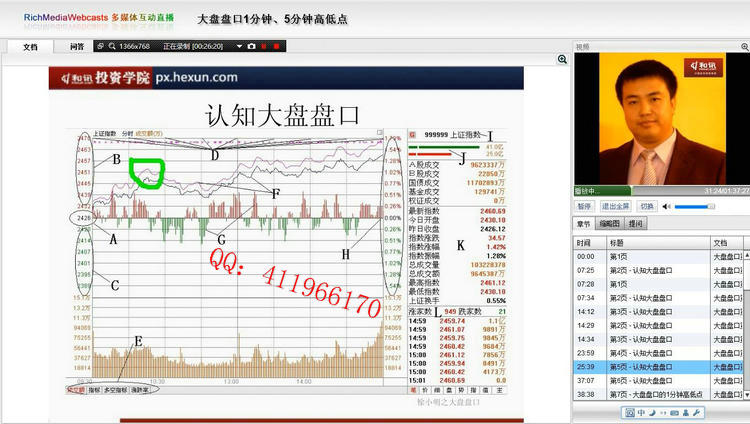Click the 时间 column header
750x424 pixels.
(589, 243)
